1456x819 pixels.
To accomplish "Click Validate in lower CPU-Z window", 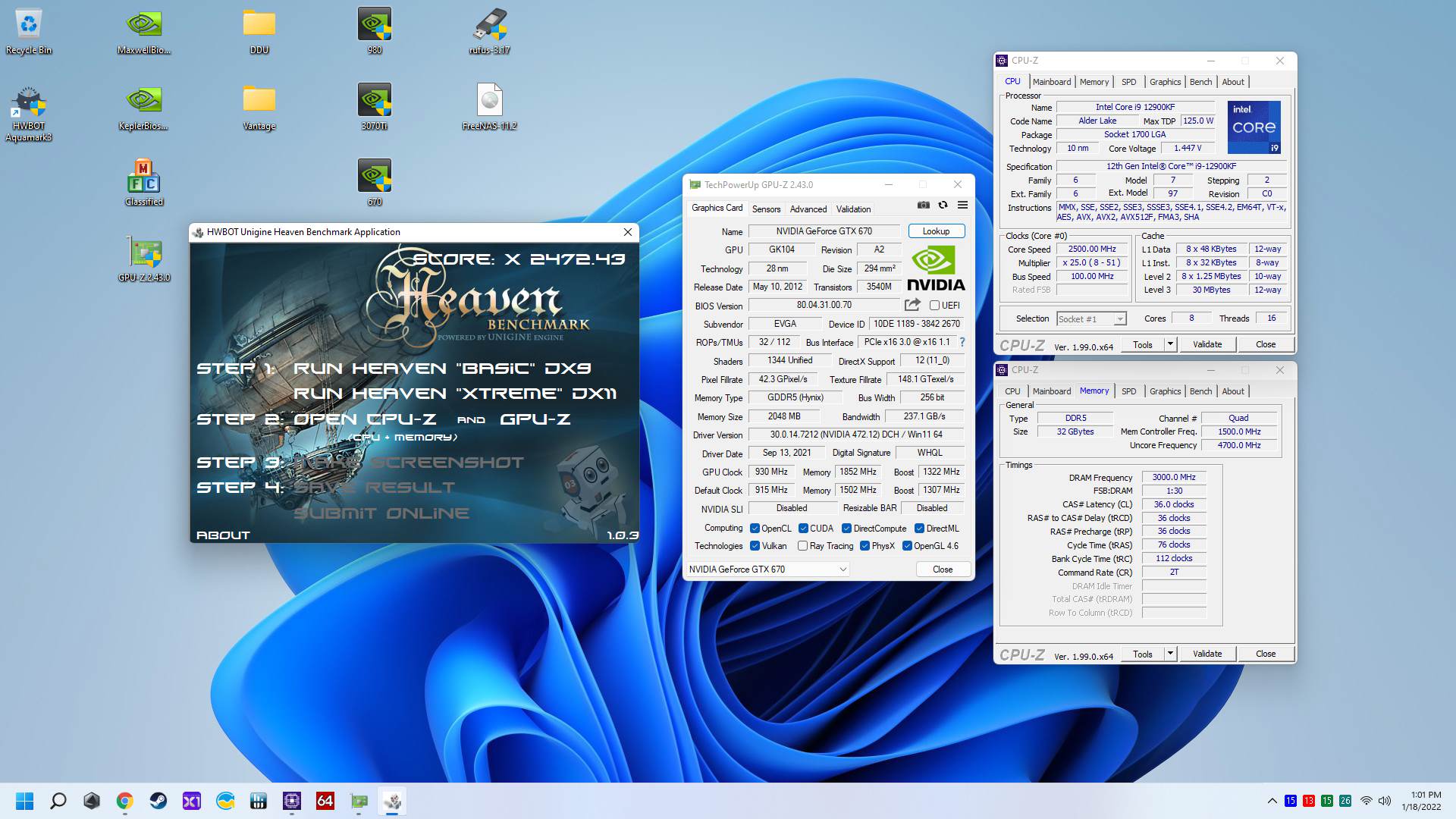I will 1207,654.
